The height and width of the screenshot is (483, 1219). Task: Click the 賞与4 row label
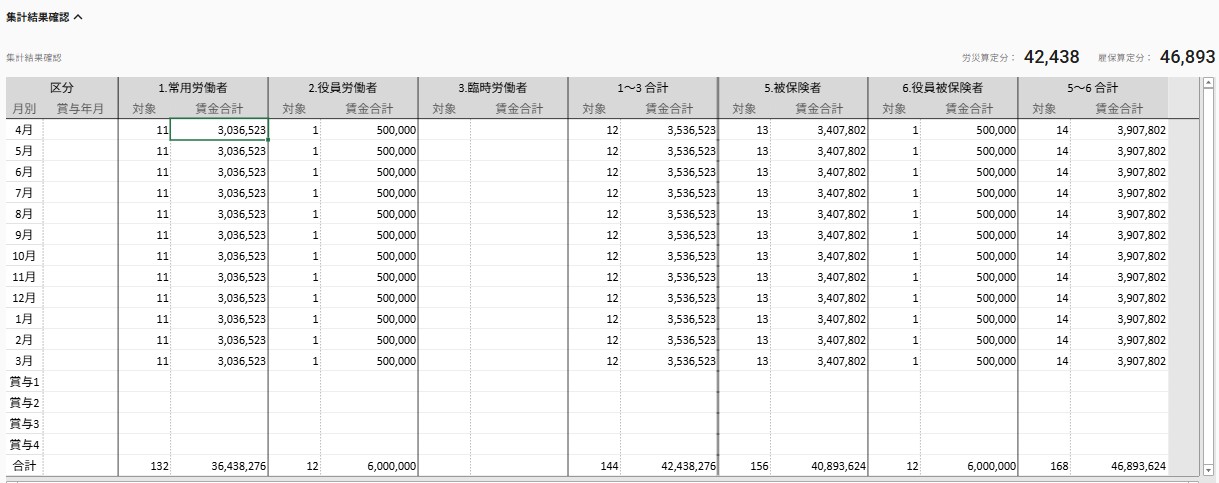pyautogui.click(x=24, y=445)
